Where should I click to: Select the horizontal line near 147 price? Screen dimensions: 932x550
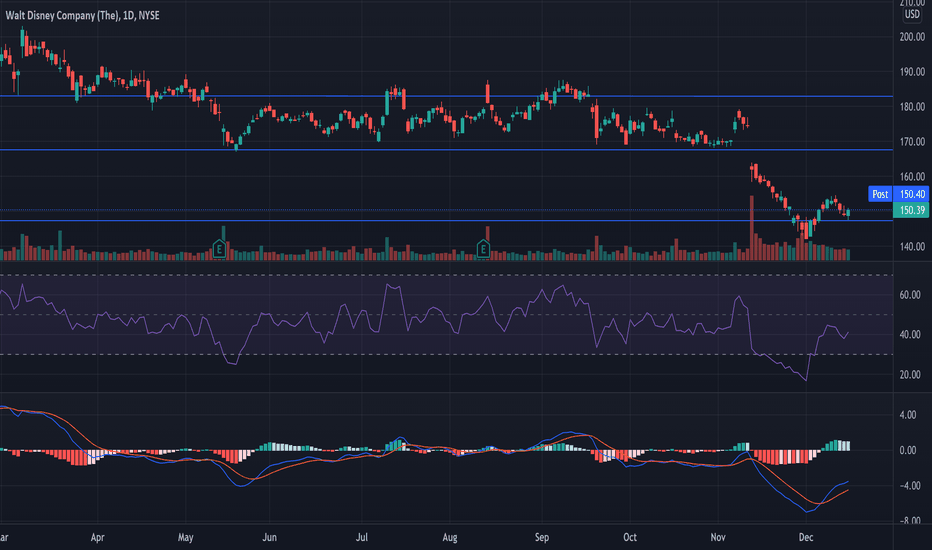(446, 221)
